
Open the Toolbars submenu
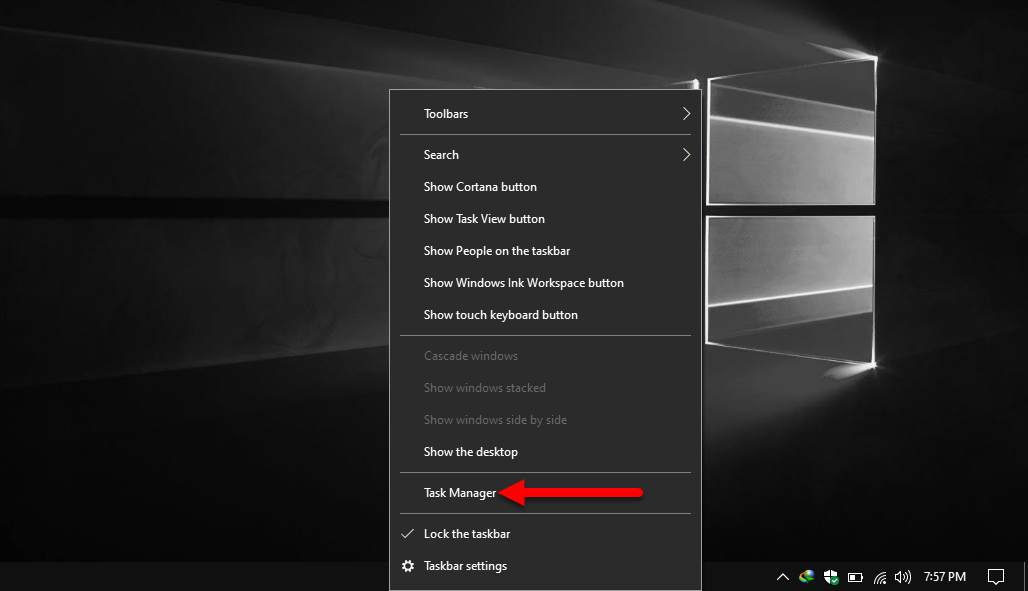[545, 113]
